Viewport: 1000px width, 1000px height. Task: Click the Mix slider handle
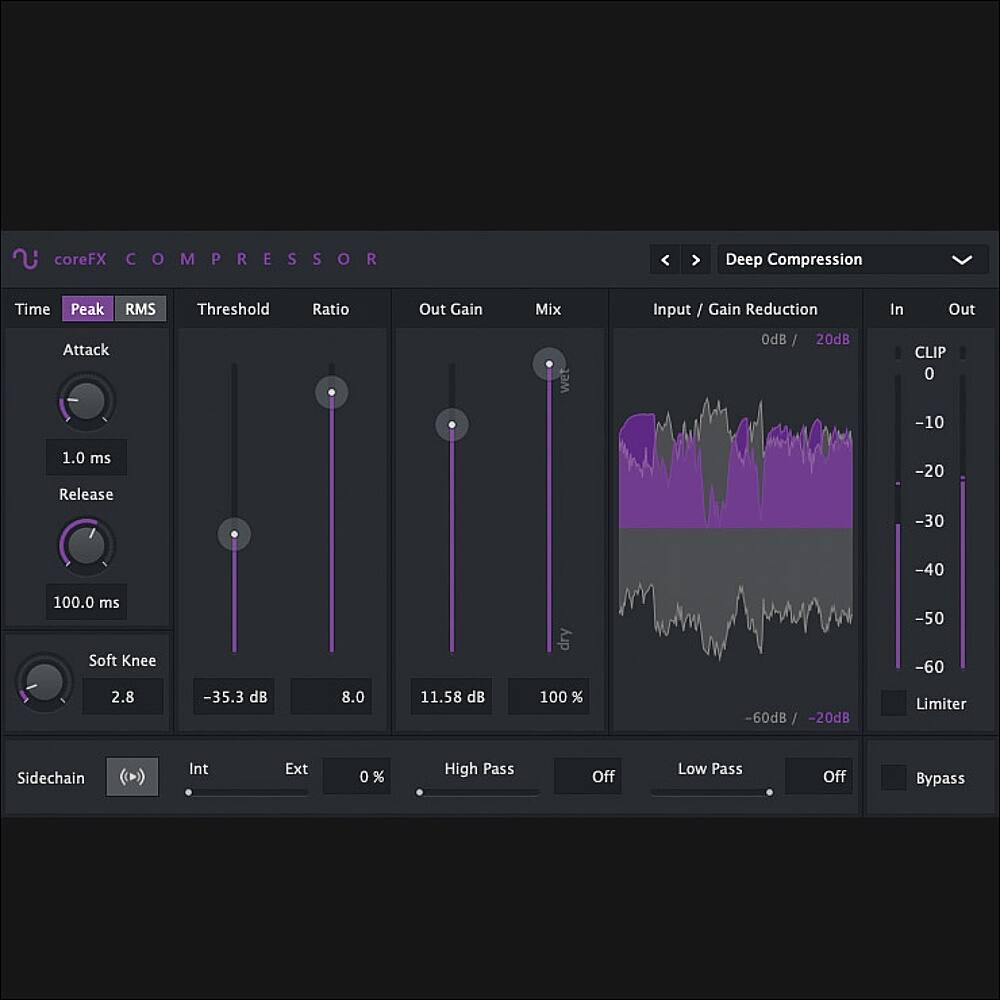(x=548, y=364)
